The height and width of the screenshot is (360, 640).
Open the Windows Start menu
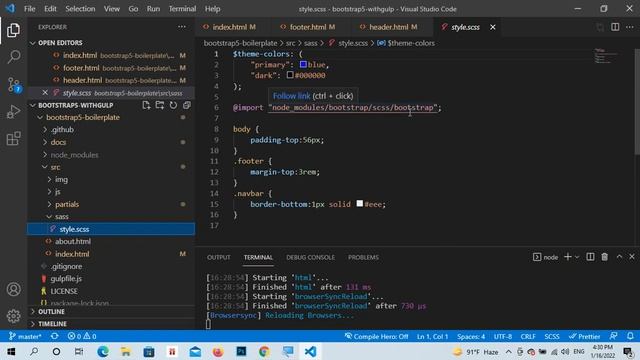coord(11,351)
